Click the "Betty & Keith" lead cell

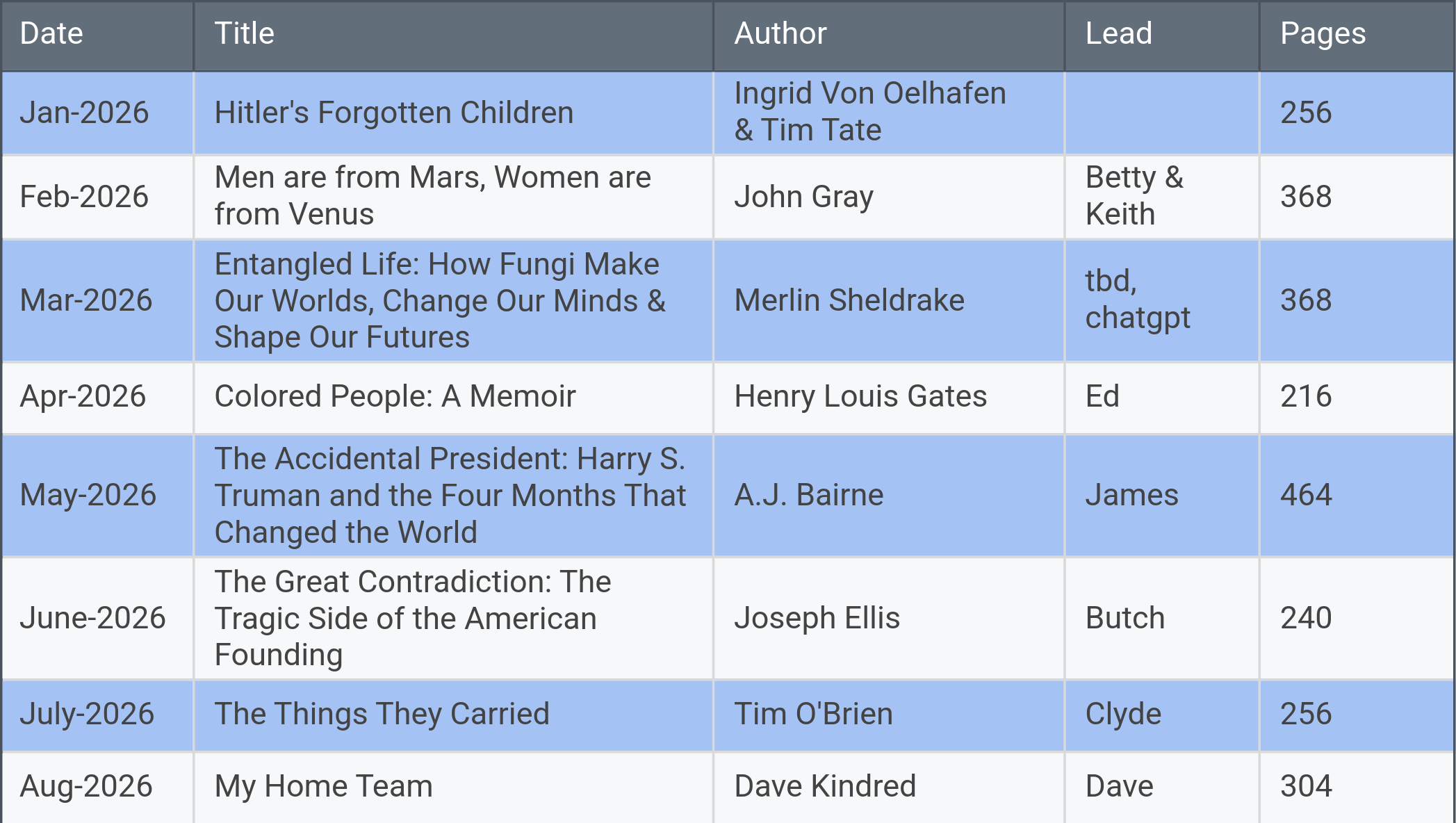click(x=1134, y=196)
